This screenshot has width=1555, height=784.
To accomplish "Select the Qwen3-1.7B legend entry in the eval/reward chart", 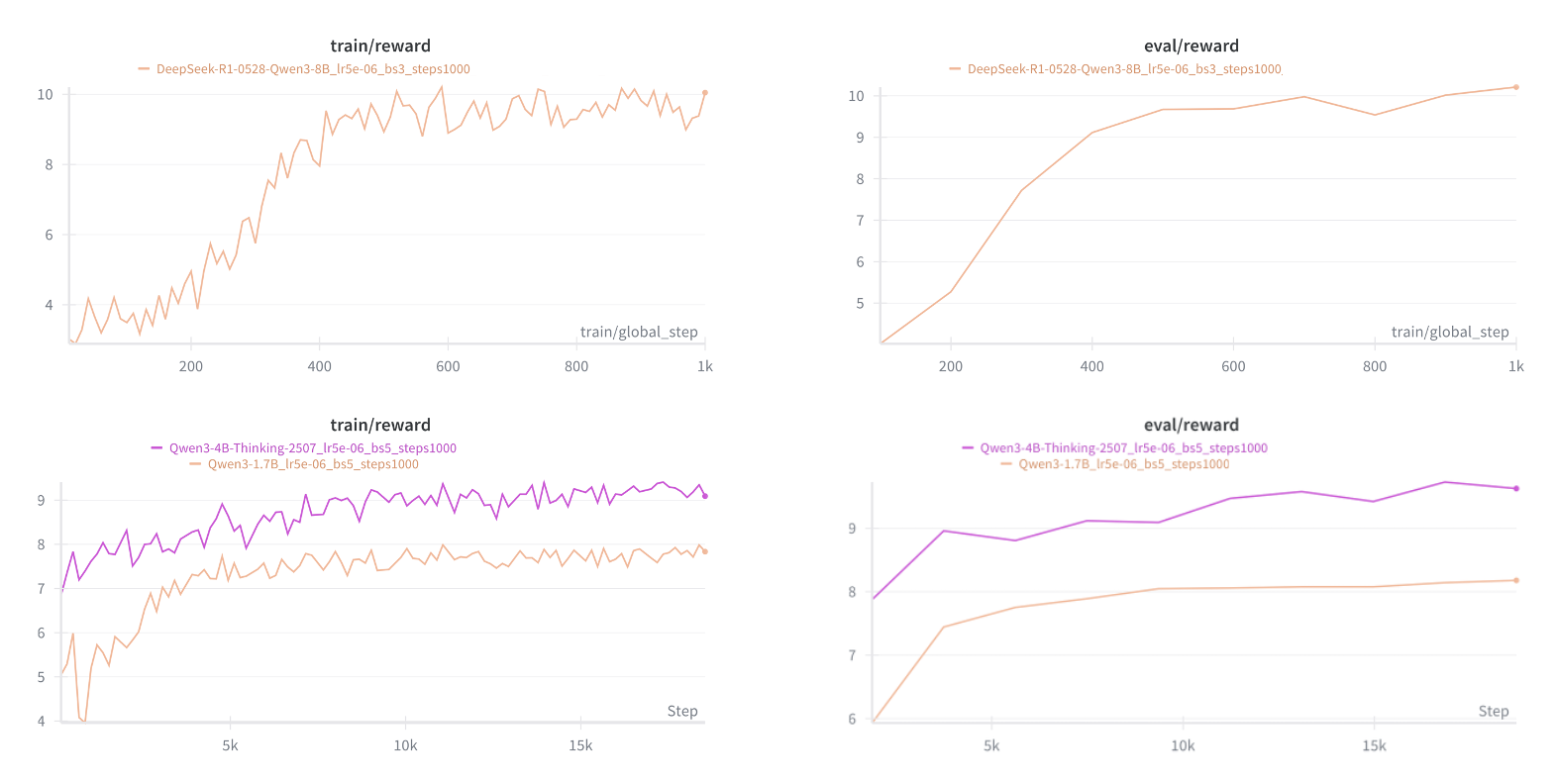I will click(1124, 464).
